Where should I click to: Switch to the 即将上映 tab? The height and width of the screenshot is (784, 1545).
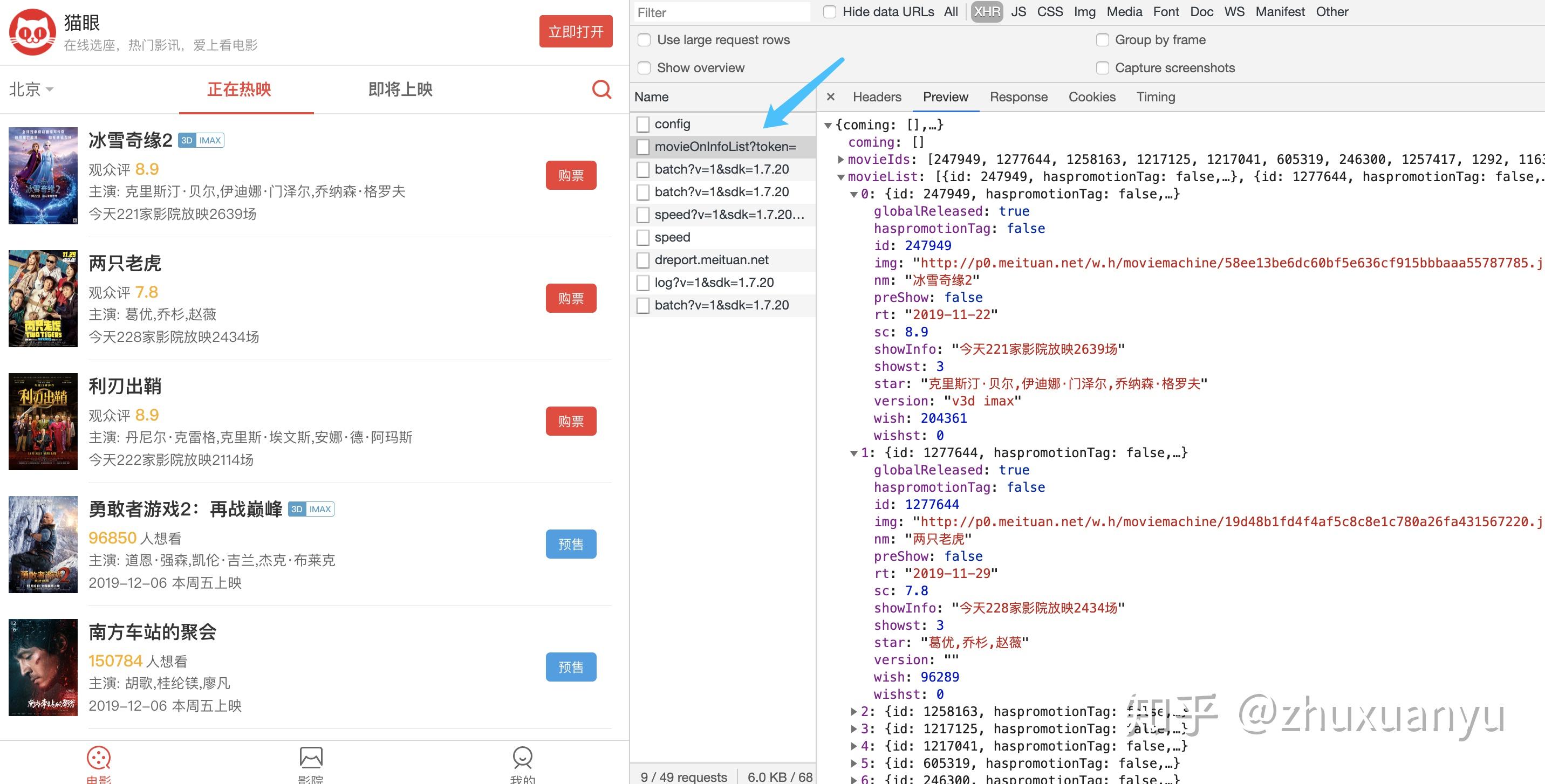400,90
